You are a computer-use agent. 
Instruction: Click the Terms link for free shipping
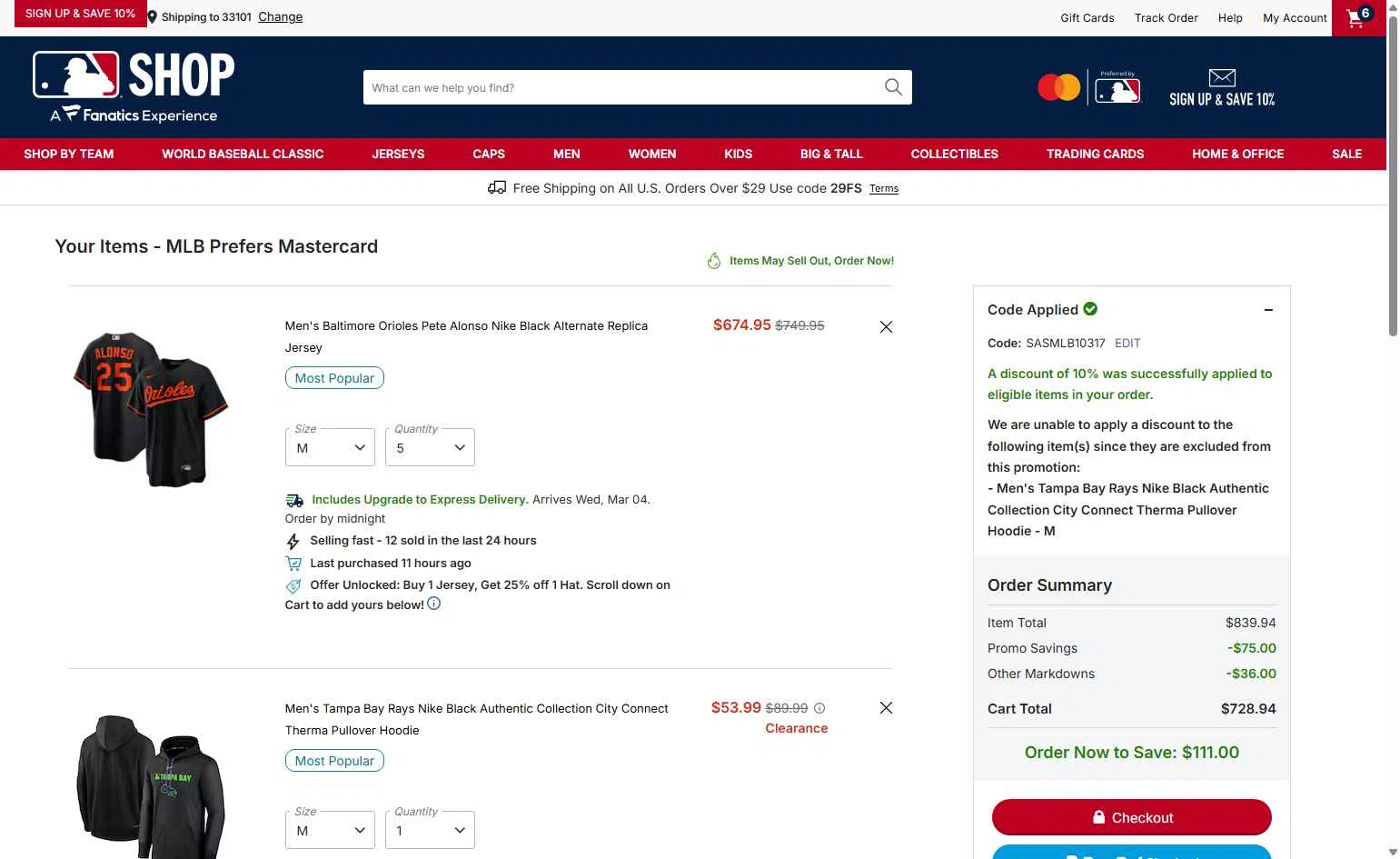click(884, 188)
